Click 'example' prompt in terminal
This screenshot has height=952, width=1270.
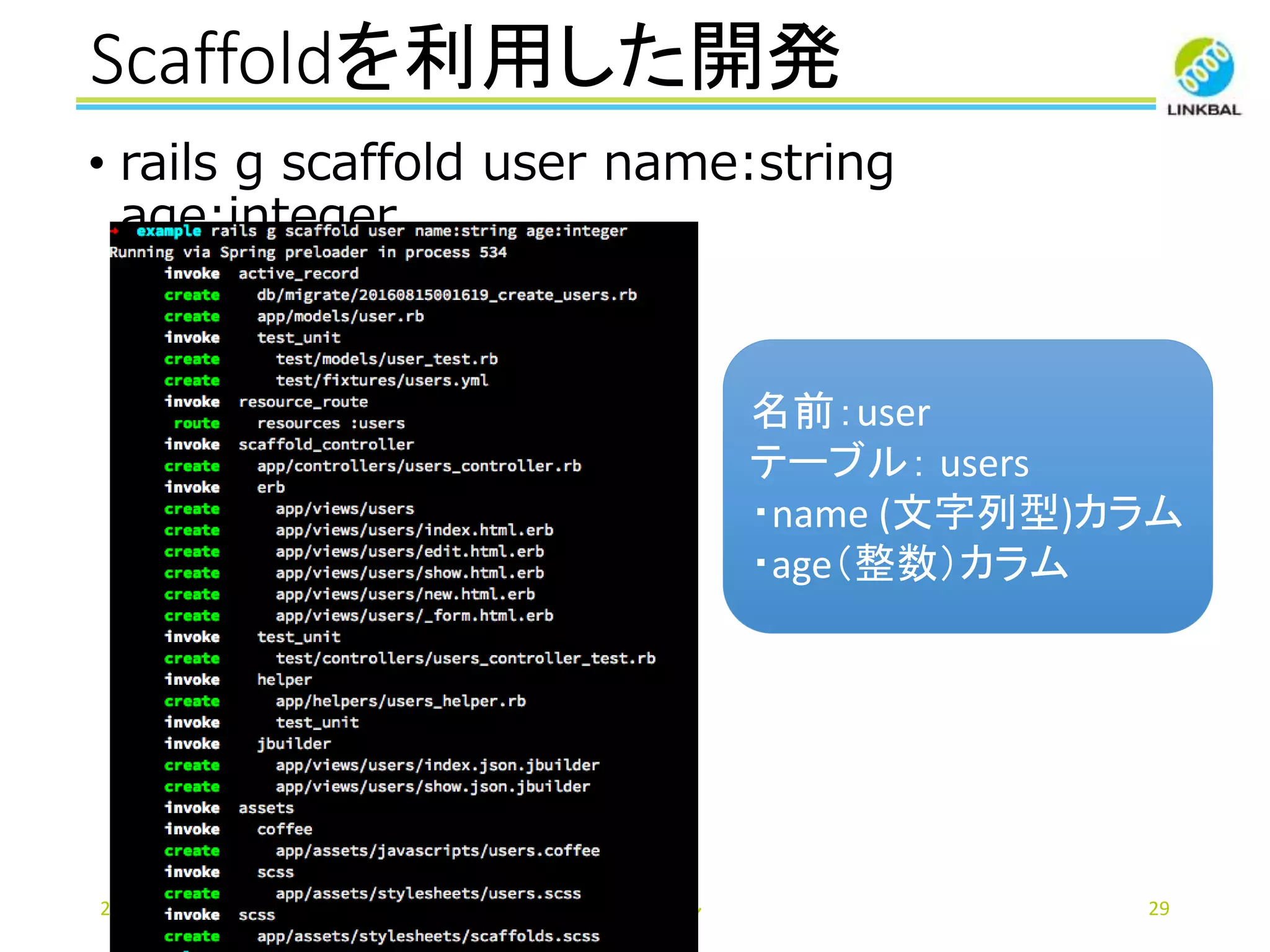(x=169, y=231)
